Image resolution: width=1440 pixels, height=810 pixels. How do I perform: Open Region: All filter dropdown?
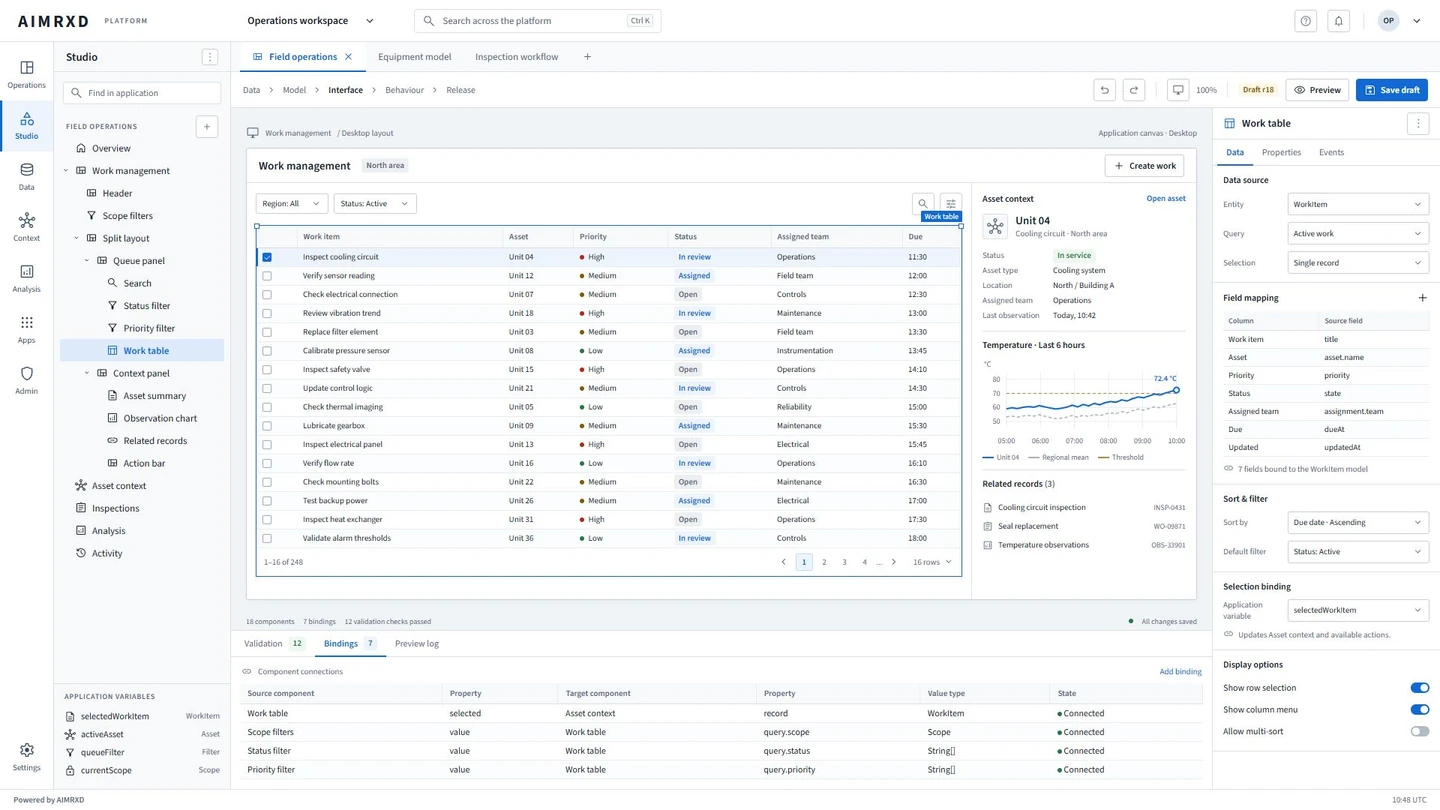(x=291, y=204)
